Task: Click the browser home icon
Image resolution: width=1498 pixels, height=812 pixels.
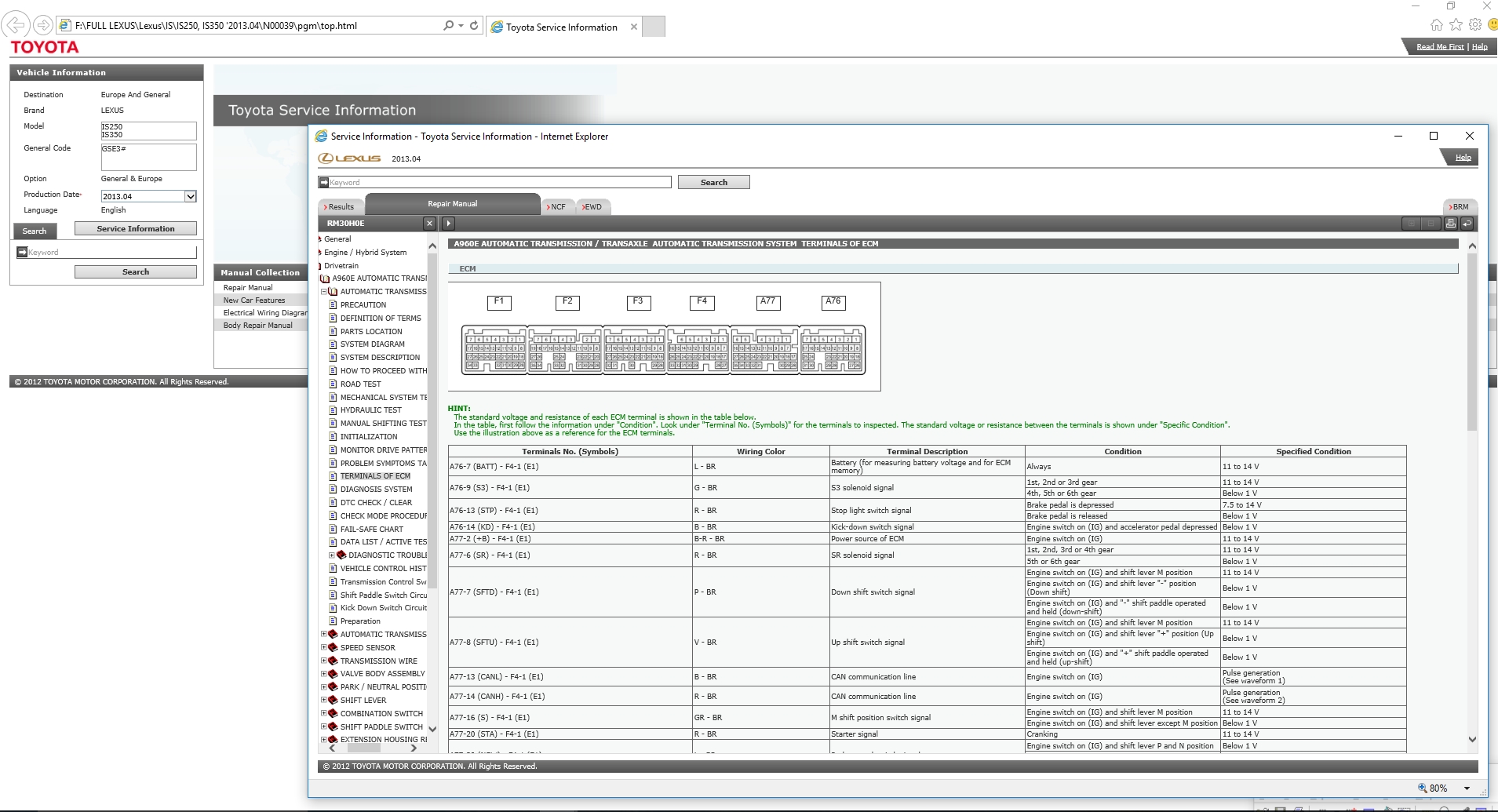Action: 1436,25
